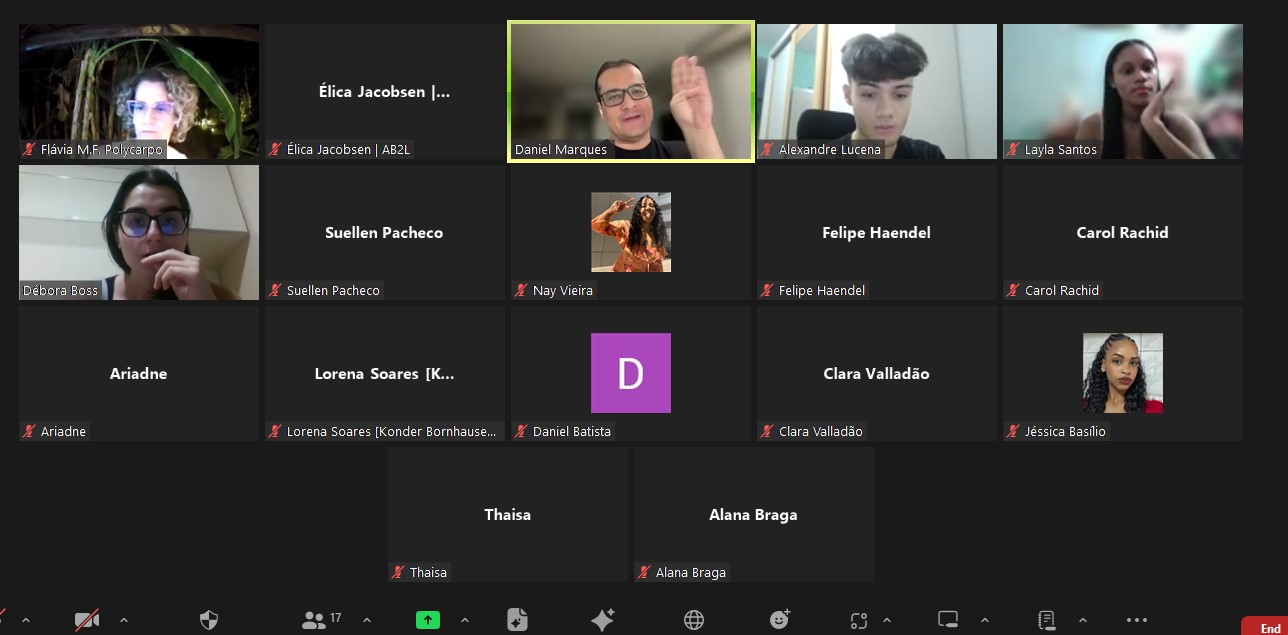Expand chevron beside capture-frame icon
1288x635 pixels.
click(887, 620)
